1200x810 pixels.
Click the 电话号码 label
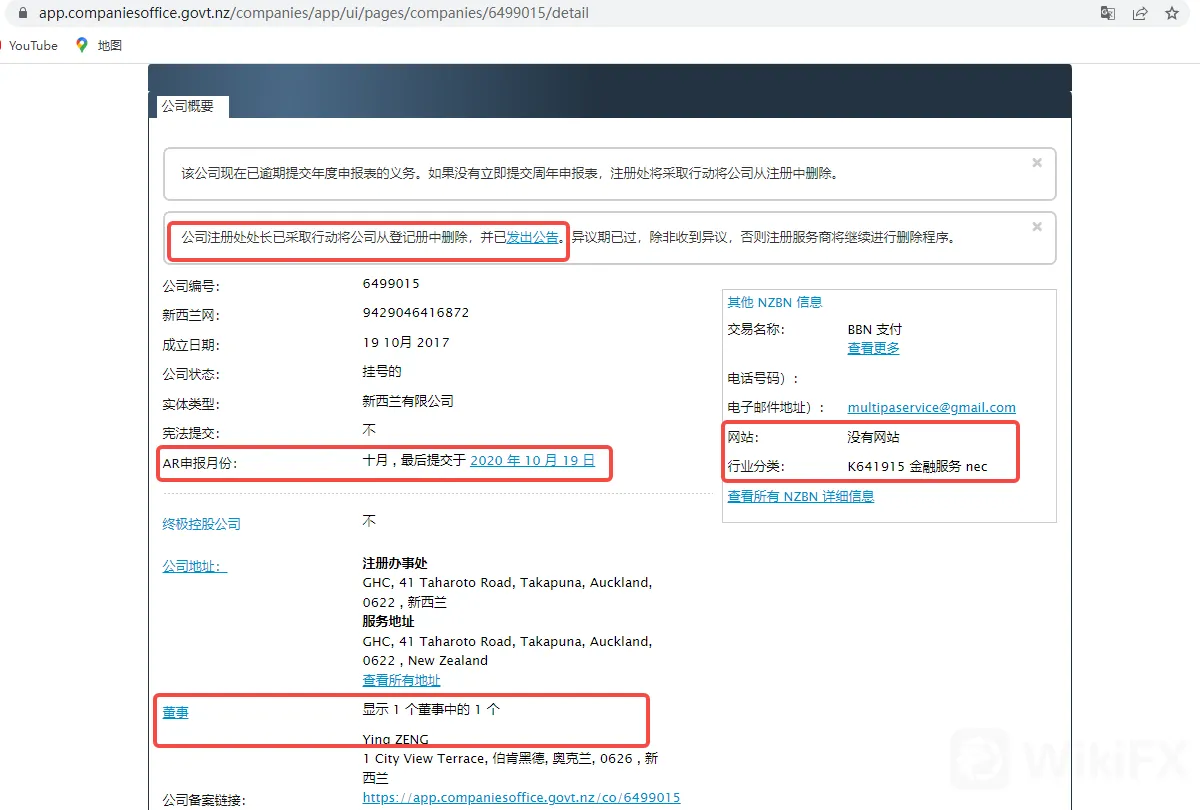pyautogui.click(x=763, y=379)
